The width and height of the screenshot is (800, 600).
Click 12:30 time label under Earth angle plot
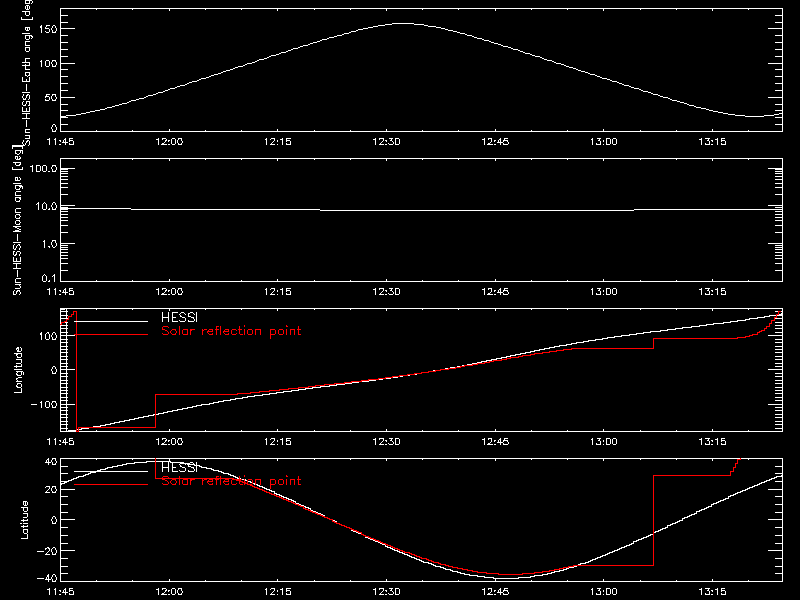pyautogui.click(x=386, y=142)
